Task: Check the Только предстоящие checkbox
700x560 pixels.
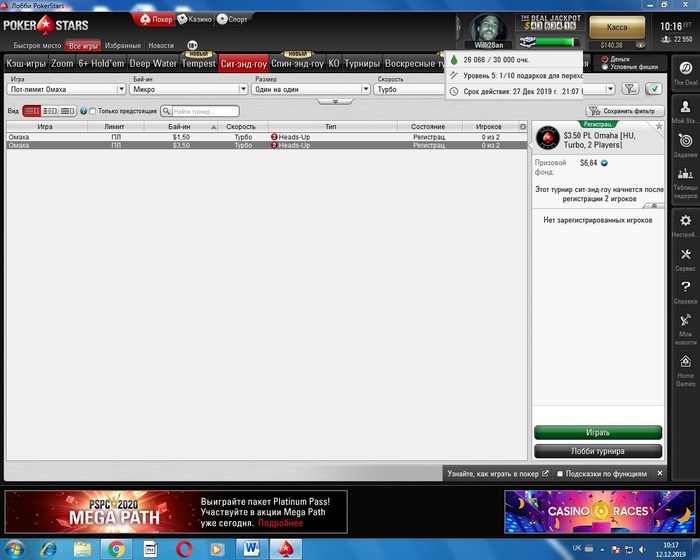Action: pyautogui.click(x=93, y=111)
